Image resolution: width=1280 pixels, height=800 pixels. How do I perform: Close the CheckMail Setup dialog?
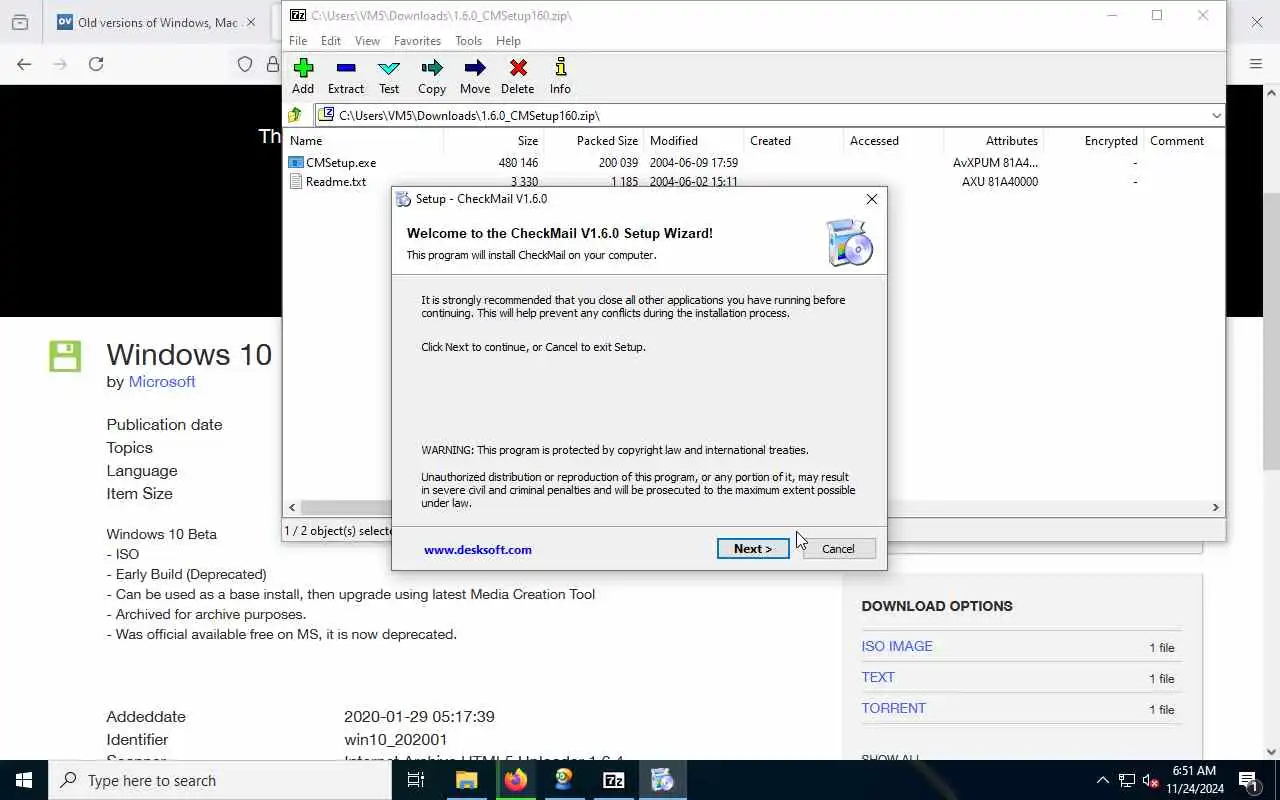click(872, 199)
